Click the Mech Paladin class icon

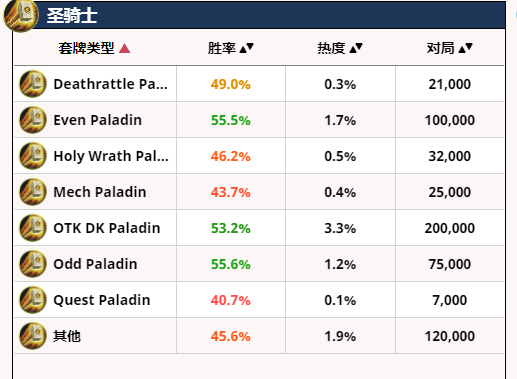tap(33, 192)
